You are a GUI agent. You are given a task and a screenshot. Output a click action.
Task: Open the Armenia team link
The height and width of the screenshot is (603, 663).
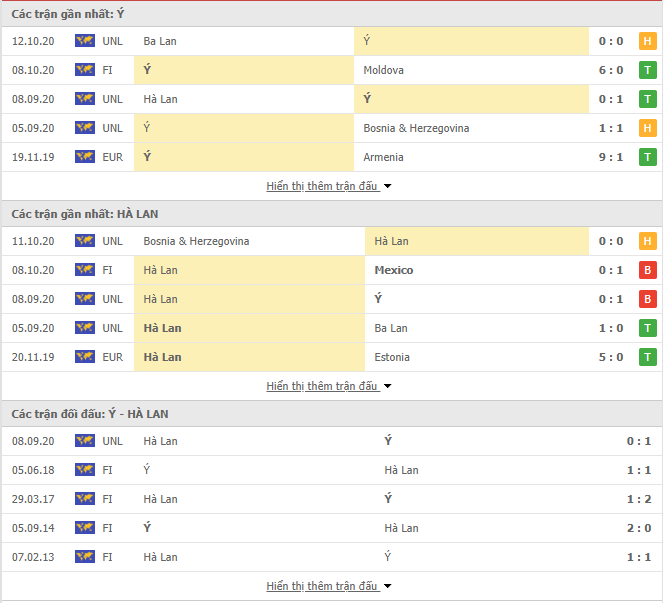coord(384,157)
